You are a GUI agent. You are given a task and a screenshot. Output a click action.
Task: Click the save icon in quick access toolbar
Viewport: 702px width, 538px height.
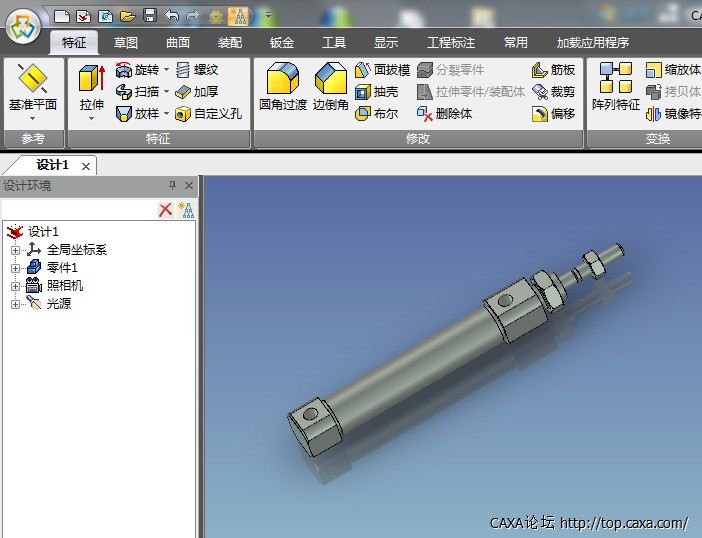pyautogui.click(x=149, y=15)
